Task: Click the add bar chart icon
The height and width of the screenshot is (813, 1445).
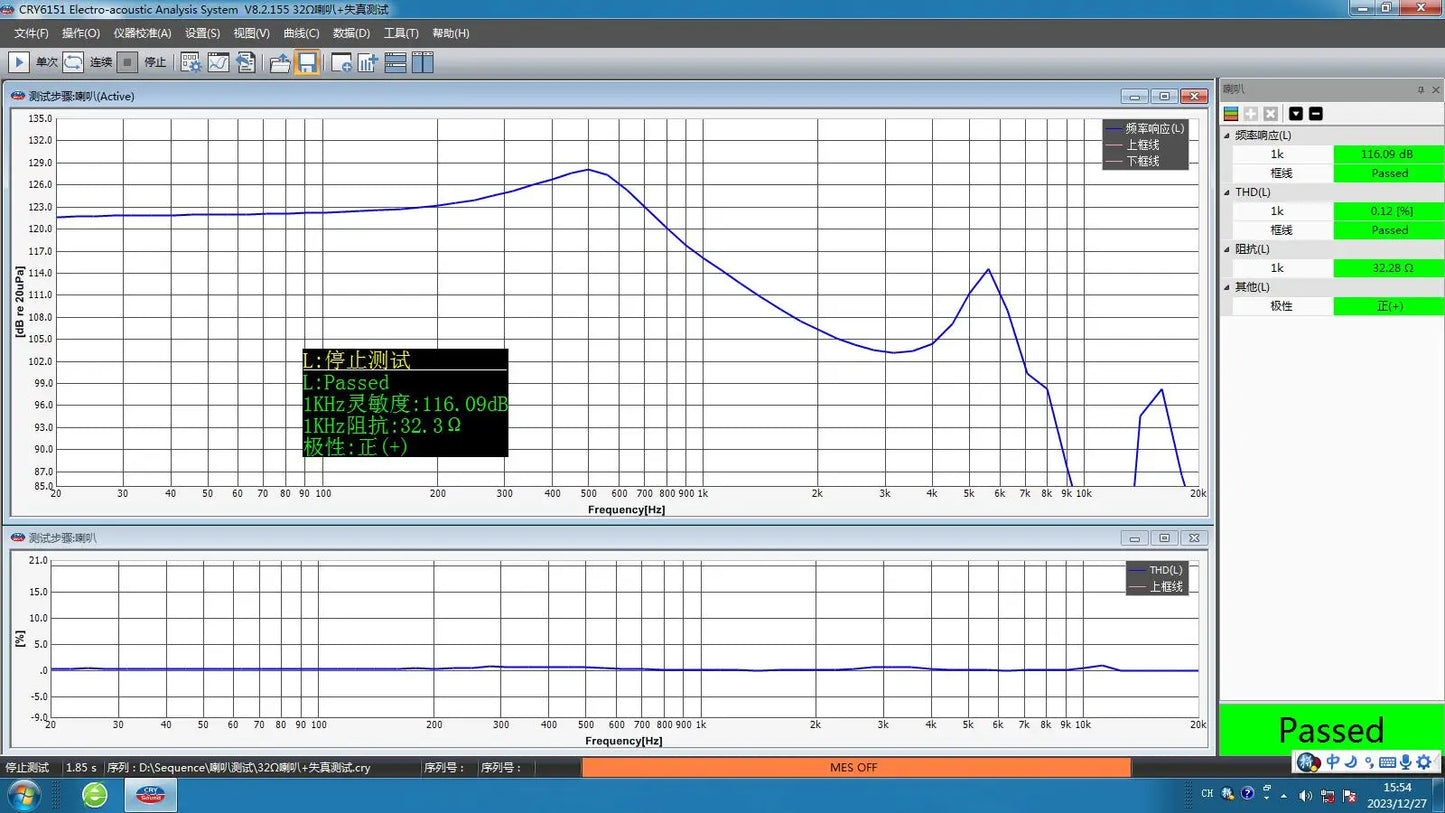Action: pyautogui.click(x=368, y=63)
